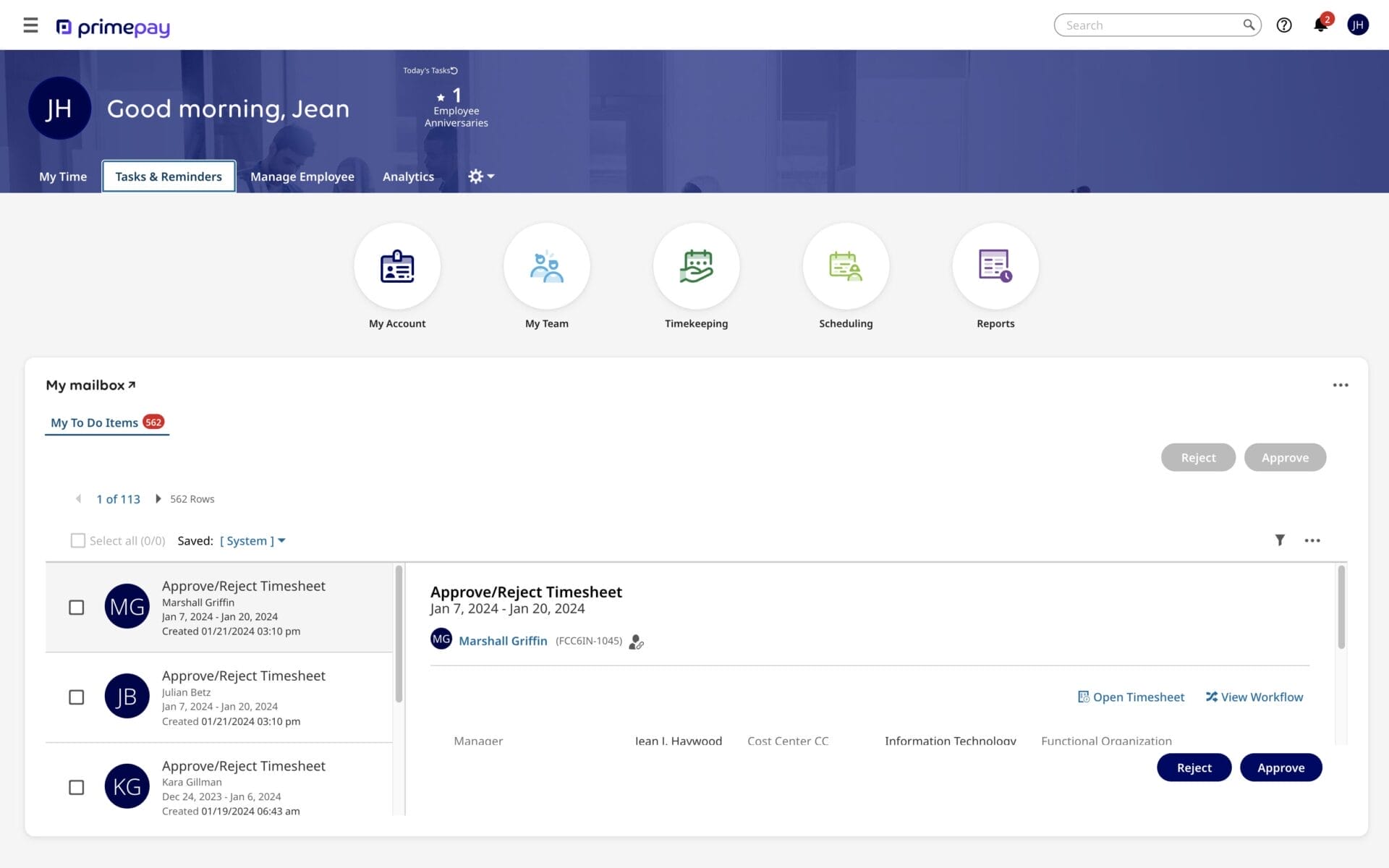
Task: Expand the filter options panel
Action: pos(1280,540)
